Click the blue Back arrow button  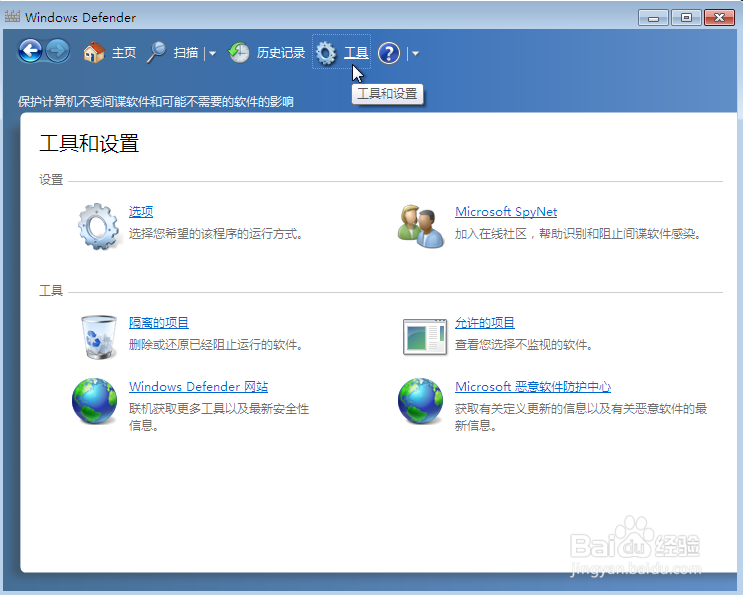pyautogui.click(x=30, y=51)
